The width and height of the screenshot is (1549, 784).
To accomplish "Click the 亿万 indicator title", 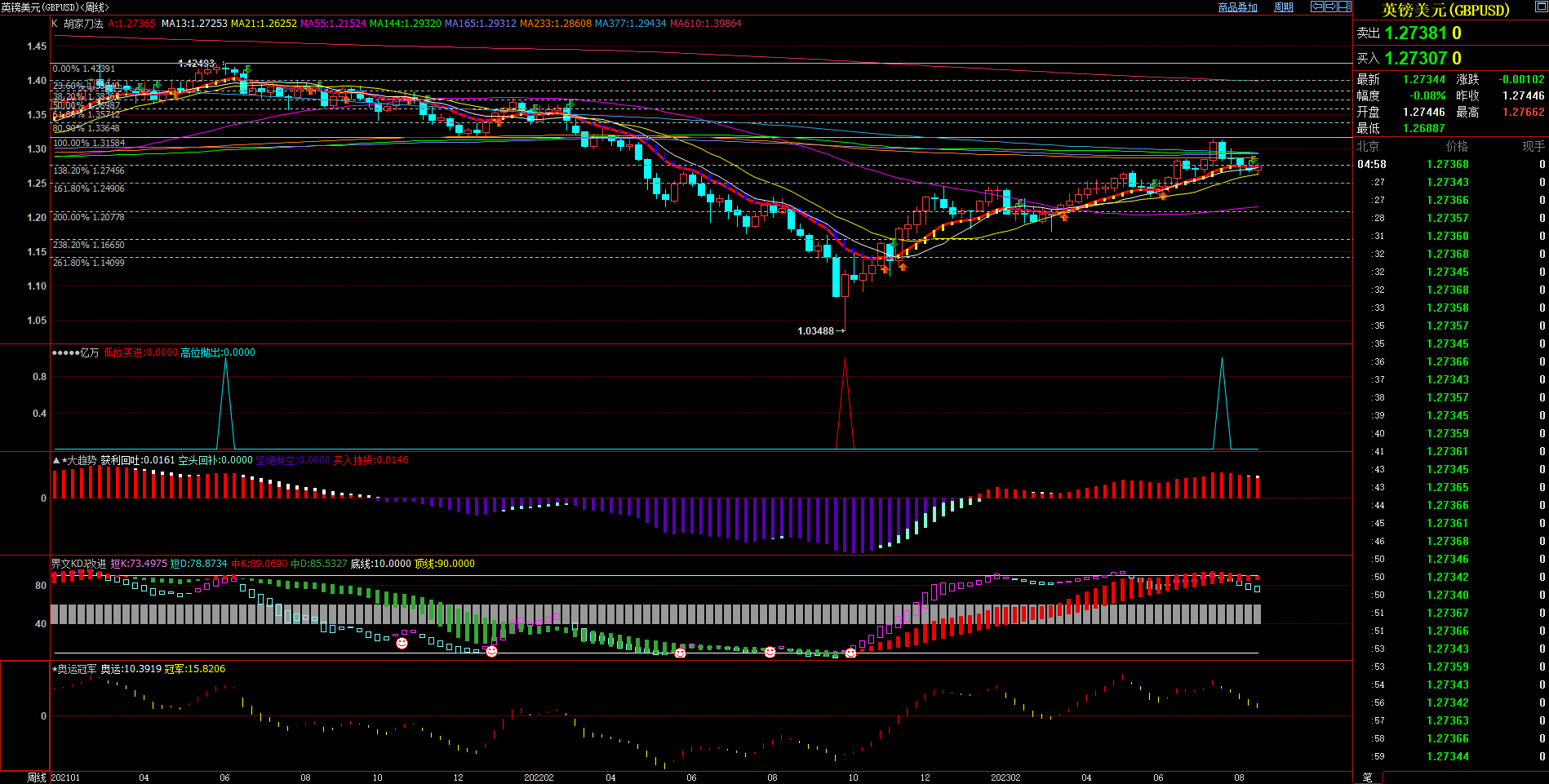I will click(x=89, y=352).
